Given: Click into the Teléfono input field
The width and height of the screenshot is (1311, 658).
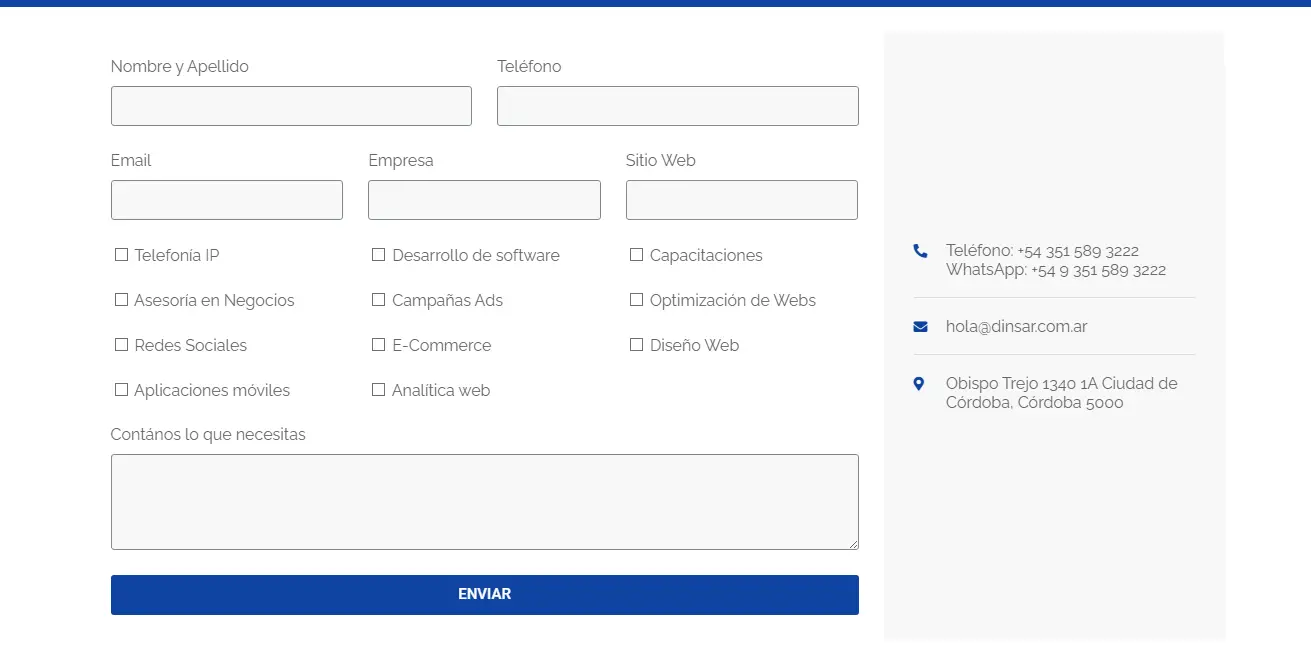Looking at the screenshot, I should coord(677,106).
